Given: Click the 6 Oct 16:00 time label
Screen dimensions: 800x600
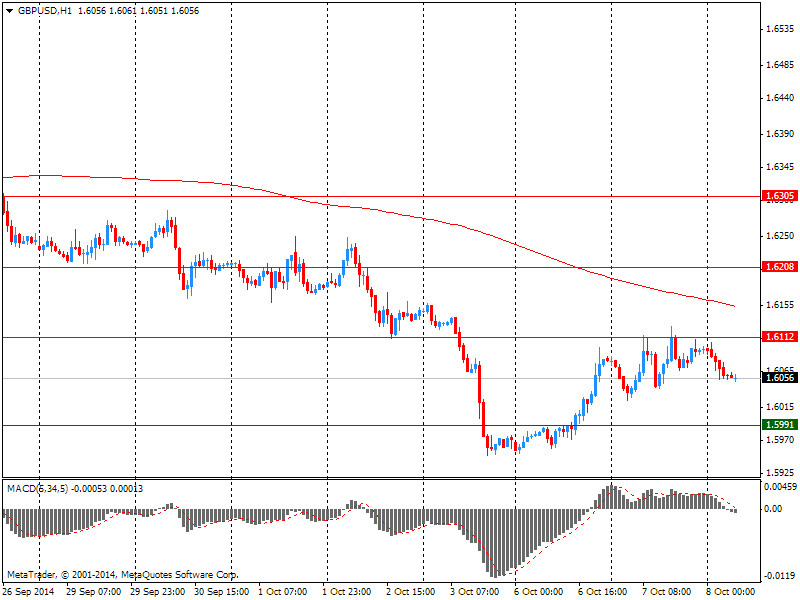Looking at the screenshot, I should pos(603,592).
